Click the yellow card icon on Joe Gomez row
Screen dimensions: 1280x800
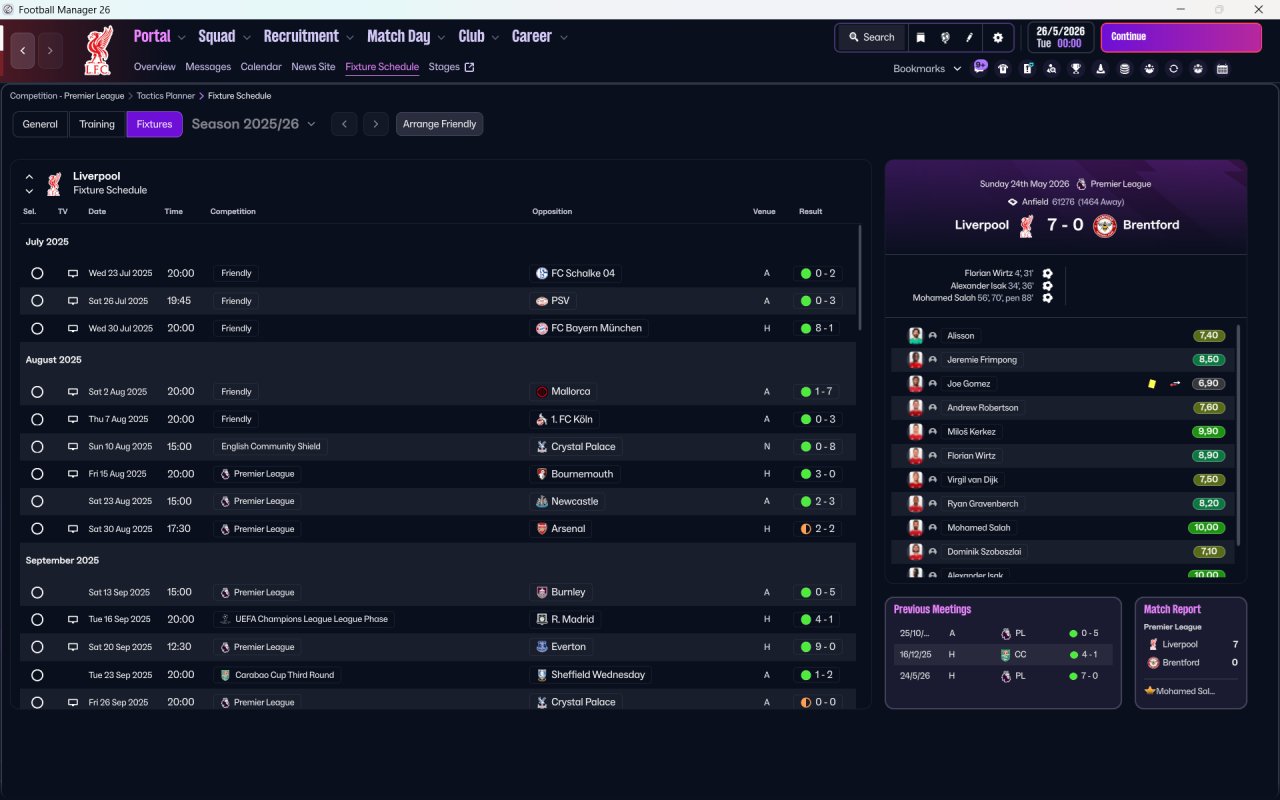coord(1152,383)
